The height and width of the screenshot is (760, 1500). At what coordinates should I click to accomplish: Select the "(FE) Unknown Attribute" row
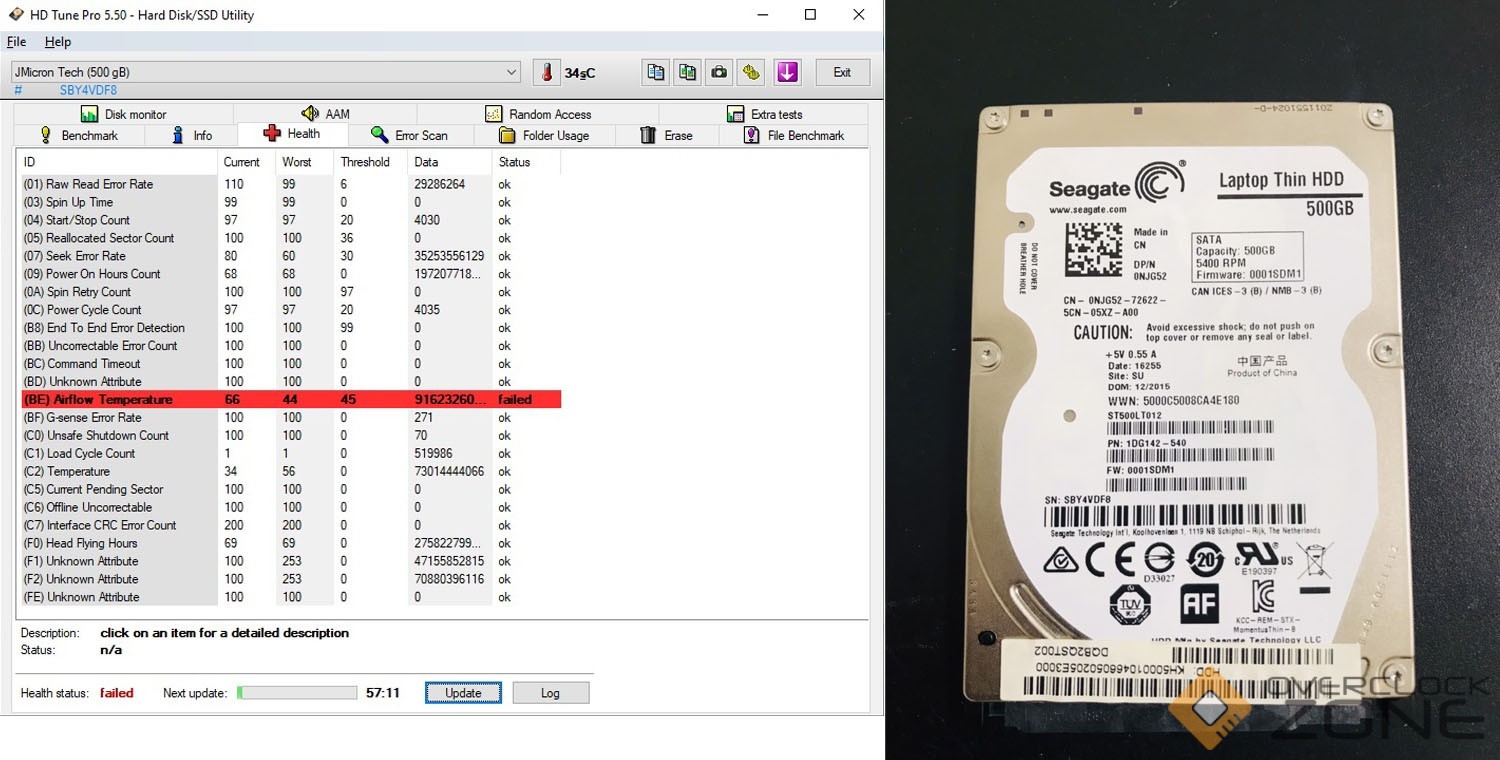290,598
